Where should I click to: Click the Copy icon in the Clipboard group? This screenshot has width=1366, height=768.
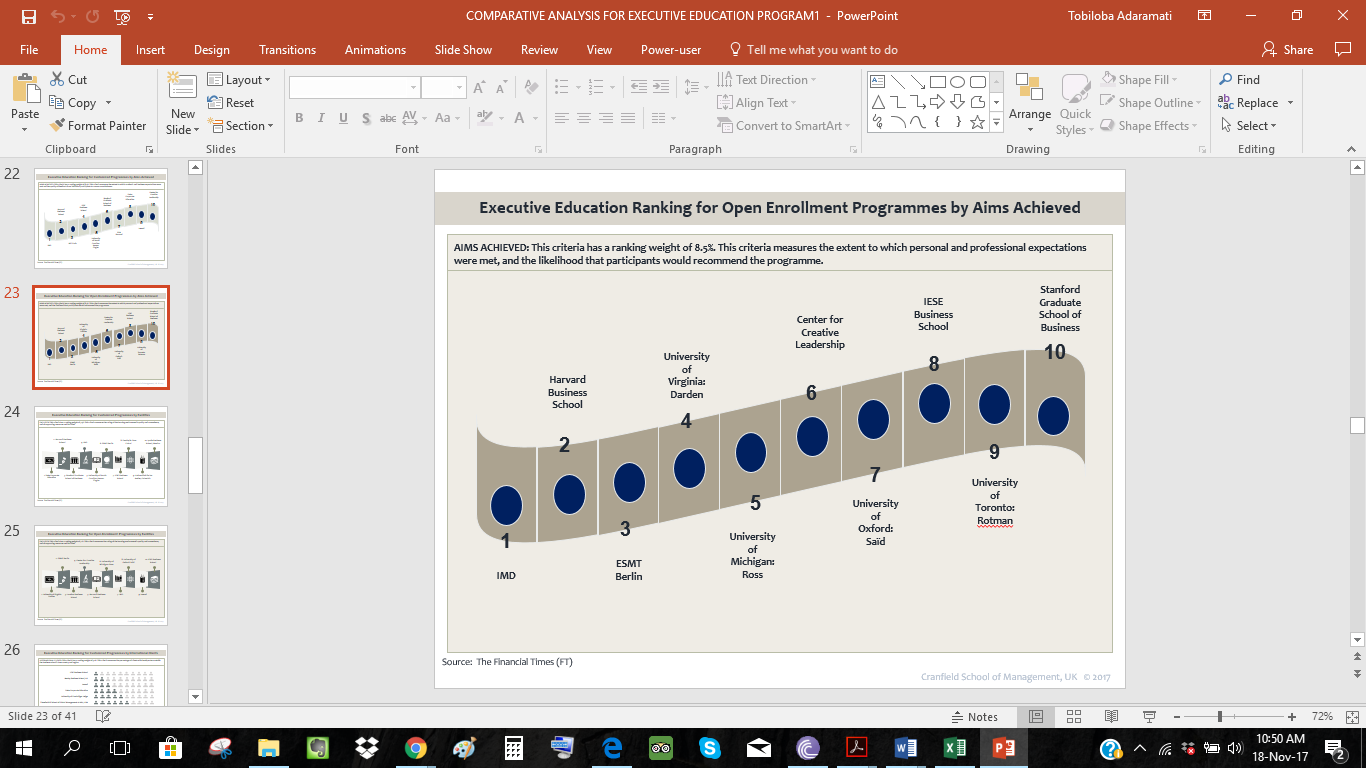(x=57, y=103)
